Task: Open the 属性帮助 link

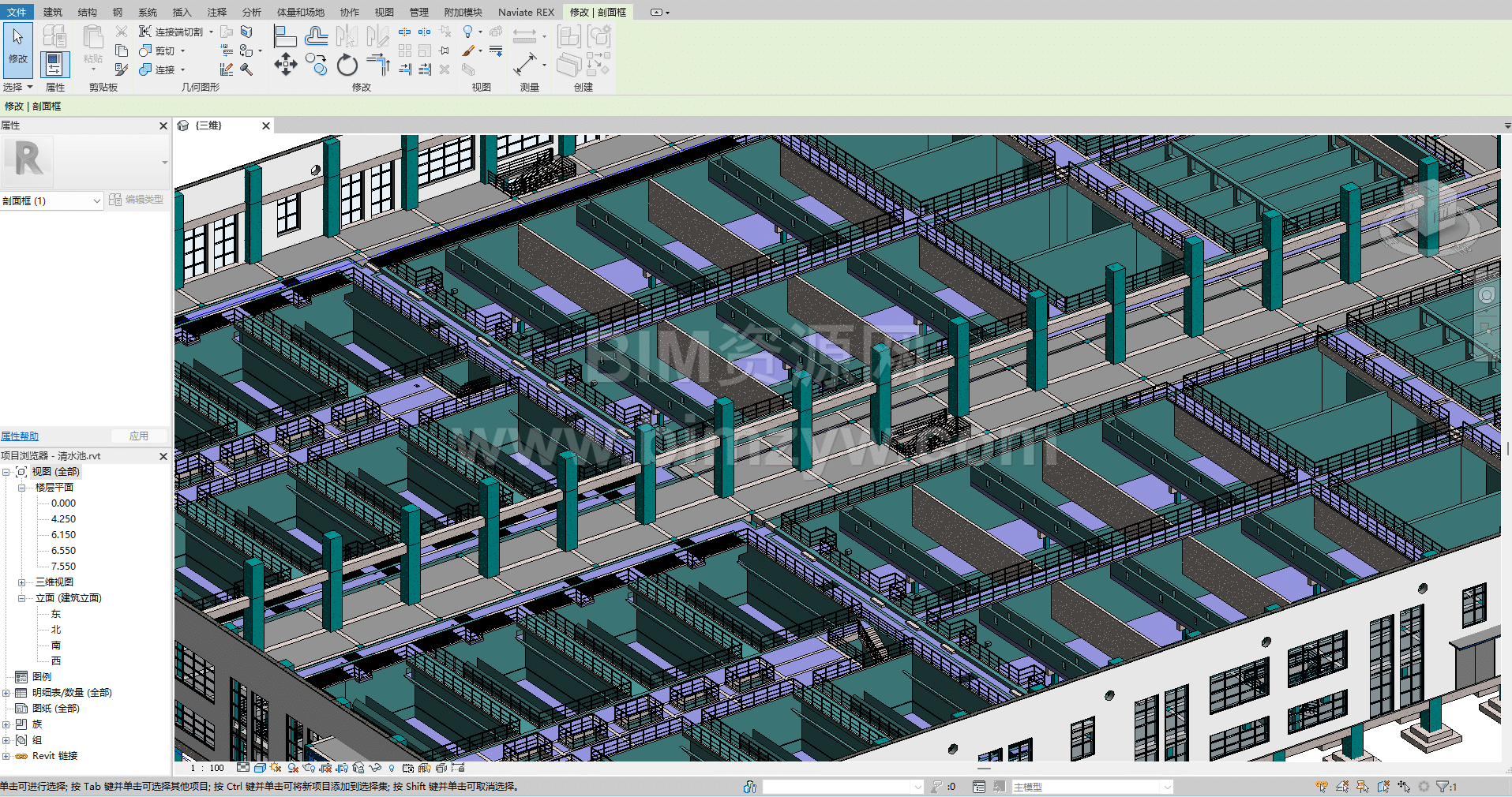Action: [20, 436]
